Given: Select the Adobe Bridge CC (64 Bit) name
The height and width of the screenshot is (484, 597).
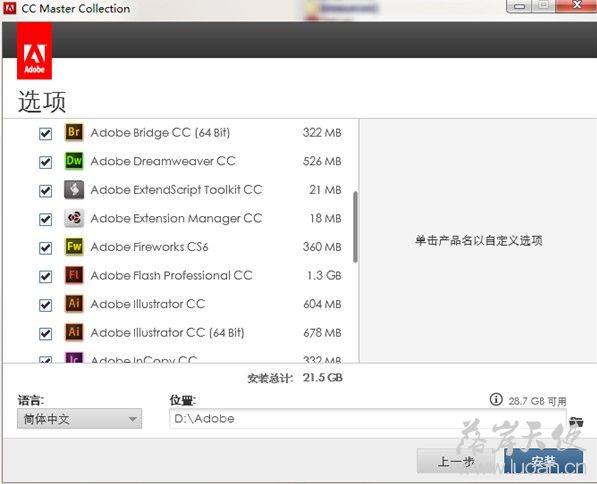Looking at the screenshot, I should pos(160,133).
